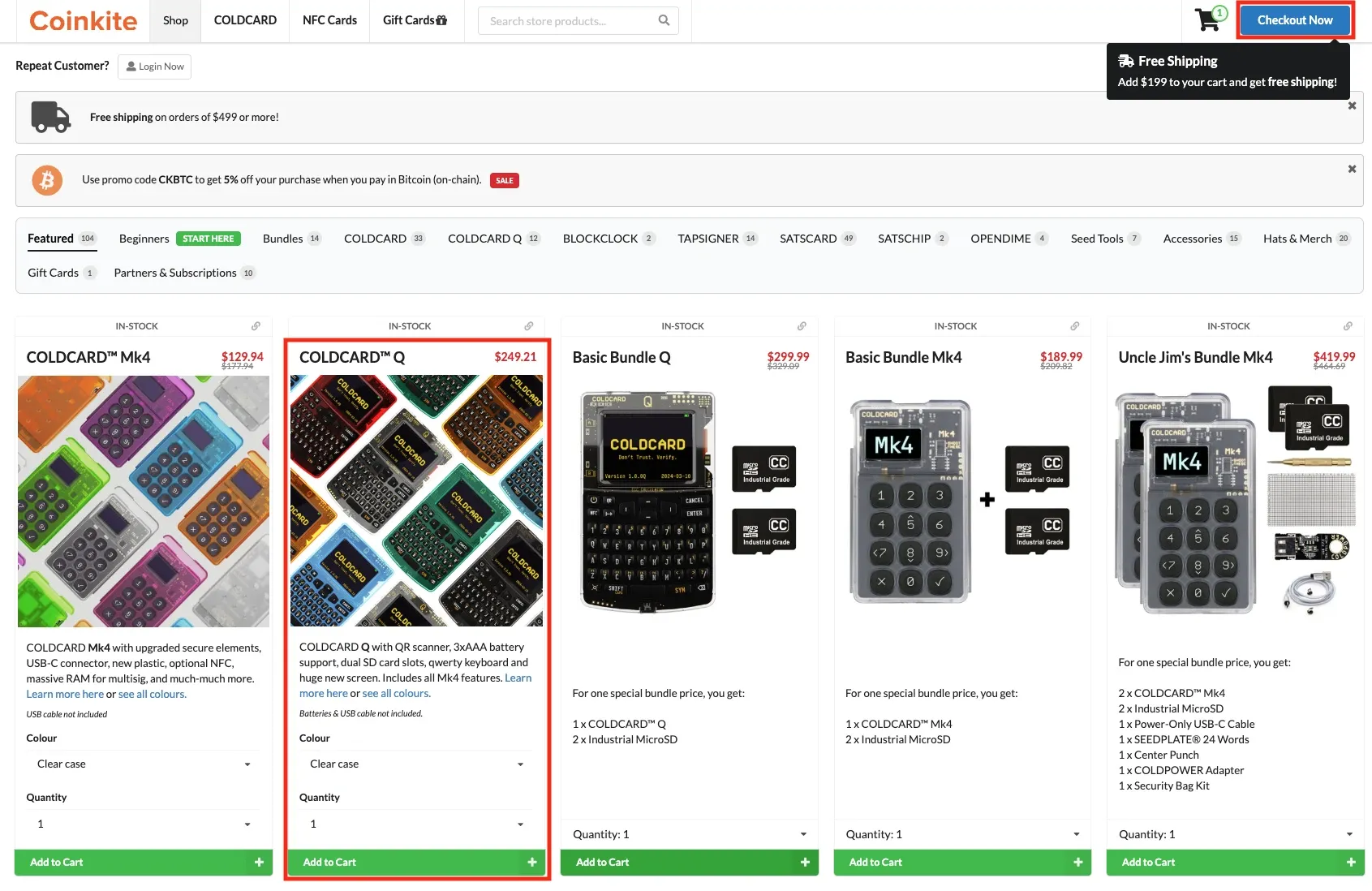This screenshot has width=1372, height=891.
Task: Select the COLDCARD Q category tab
Action: pyautogui.click(x=494, y=239)
